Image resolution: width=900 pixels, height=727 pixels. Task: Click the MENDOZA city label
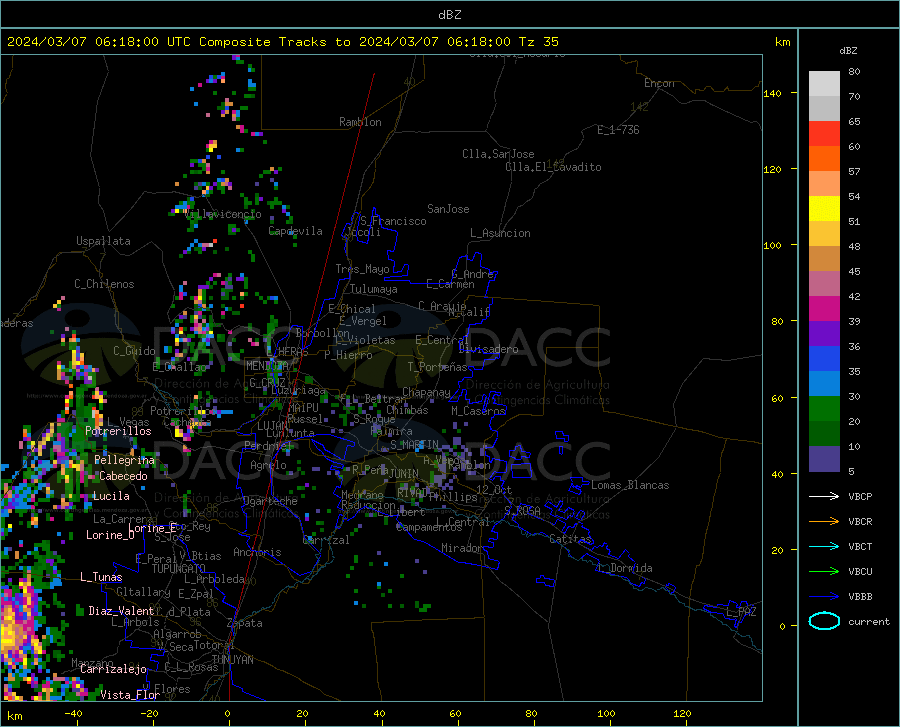click(x=266, y=366)
